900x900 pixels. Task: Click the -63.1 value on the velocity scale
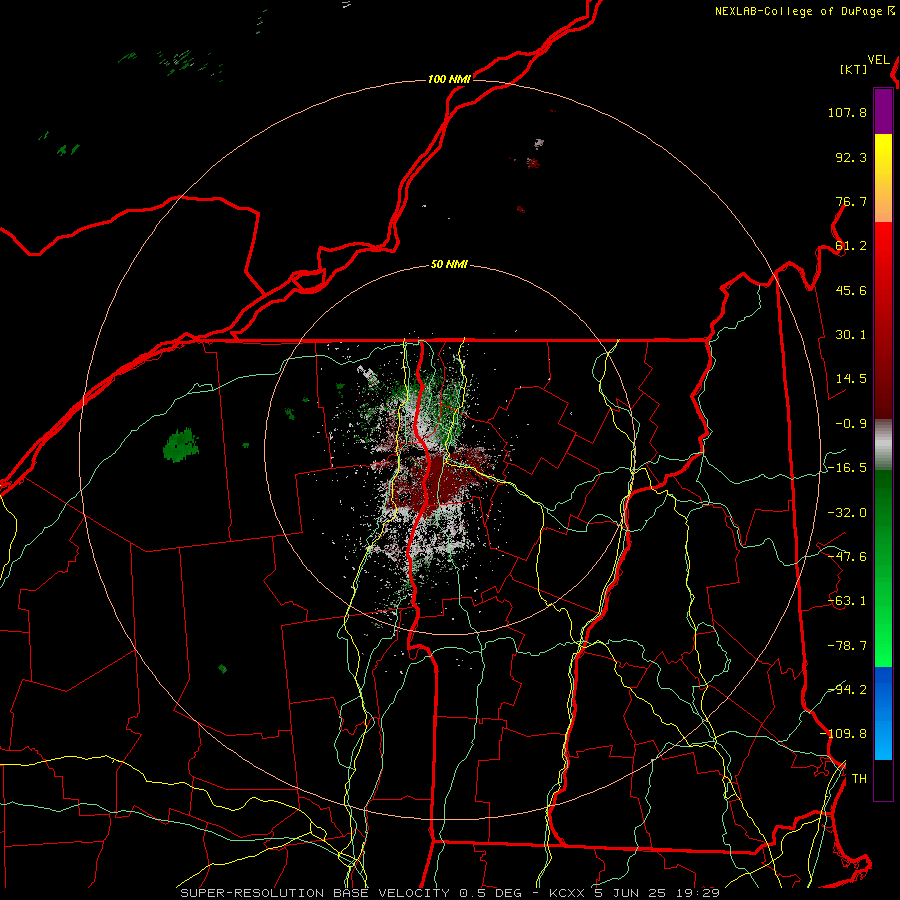(847, 601)
